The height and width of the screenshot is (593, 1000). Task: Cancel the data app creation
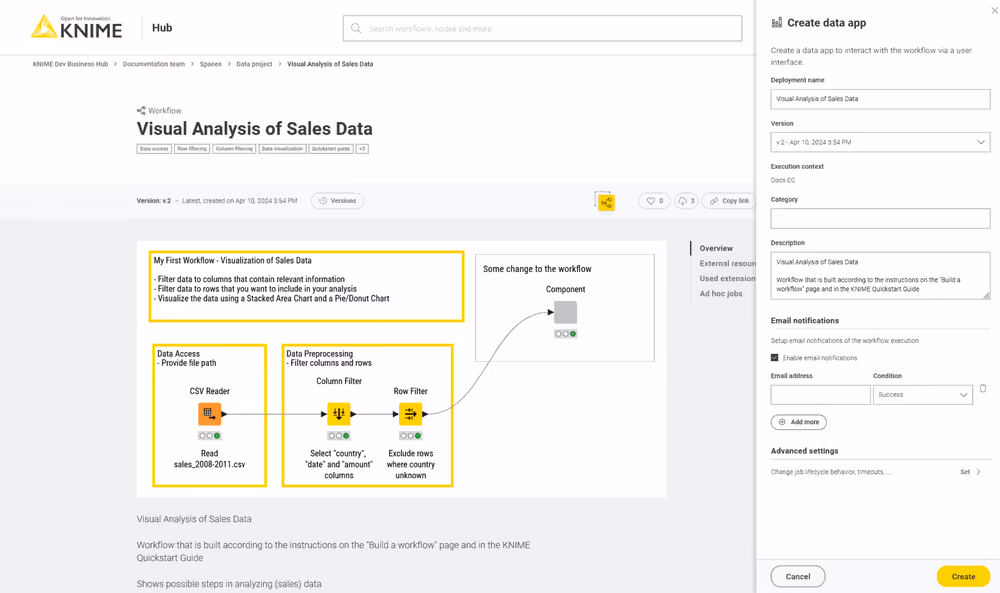tap(797, 576)
